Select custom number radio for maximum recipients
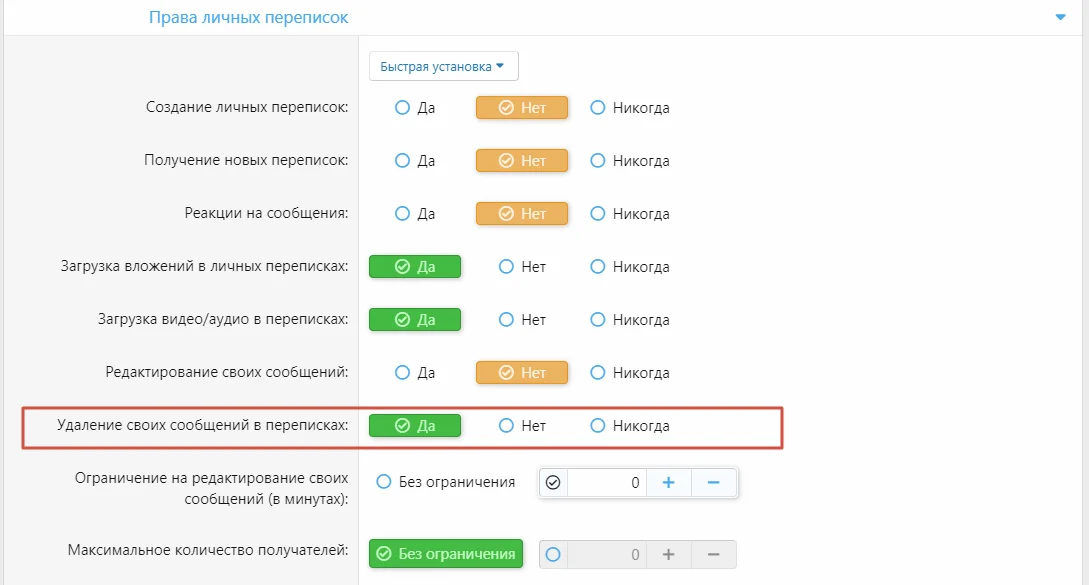This screenshot has height=585, width=1089. click(553, 554)
